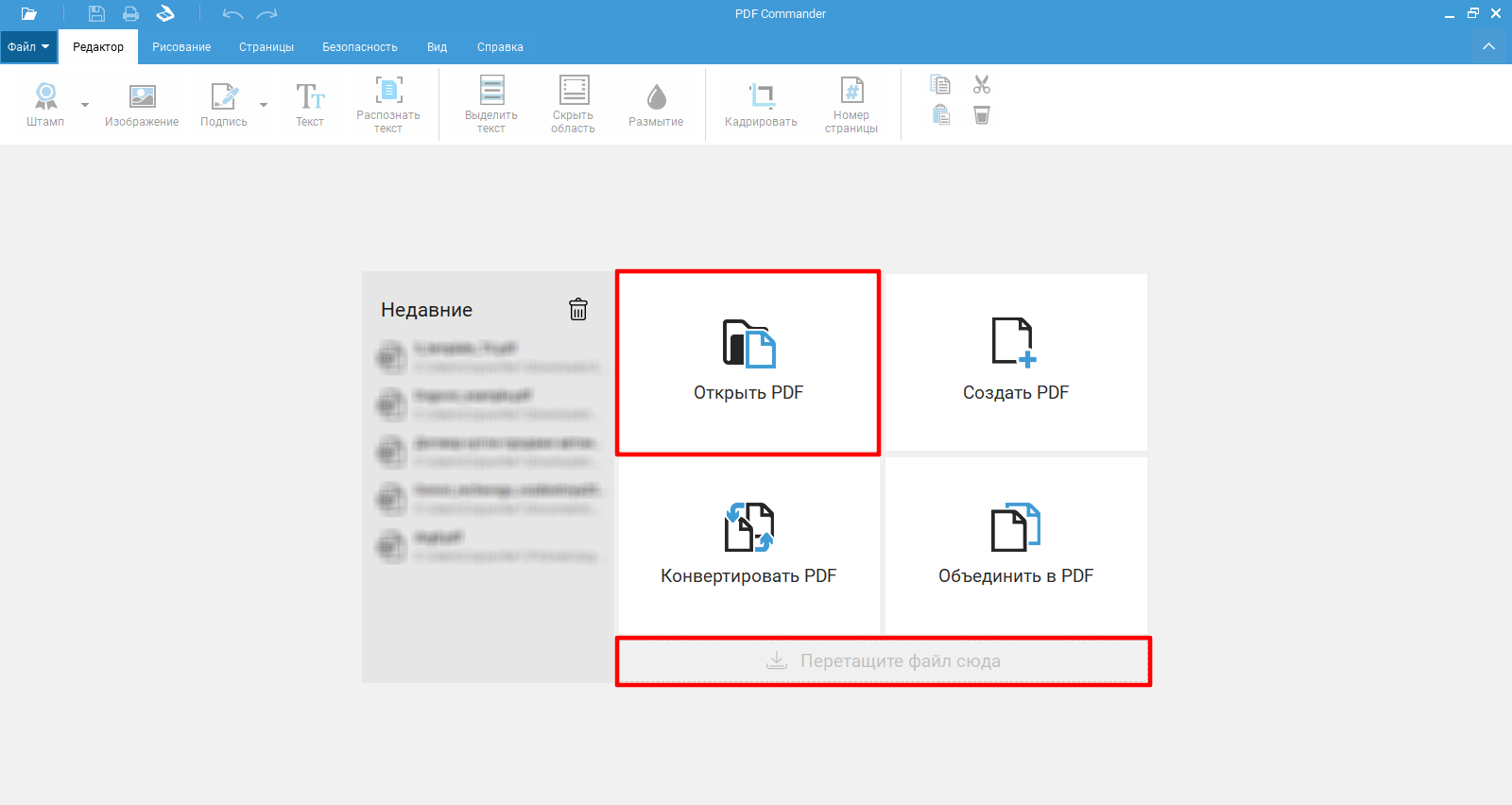Click the open folder icon in title bar
This screenshot has height=805, width=1512.
point(28,14)
